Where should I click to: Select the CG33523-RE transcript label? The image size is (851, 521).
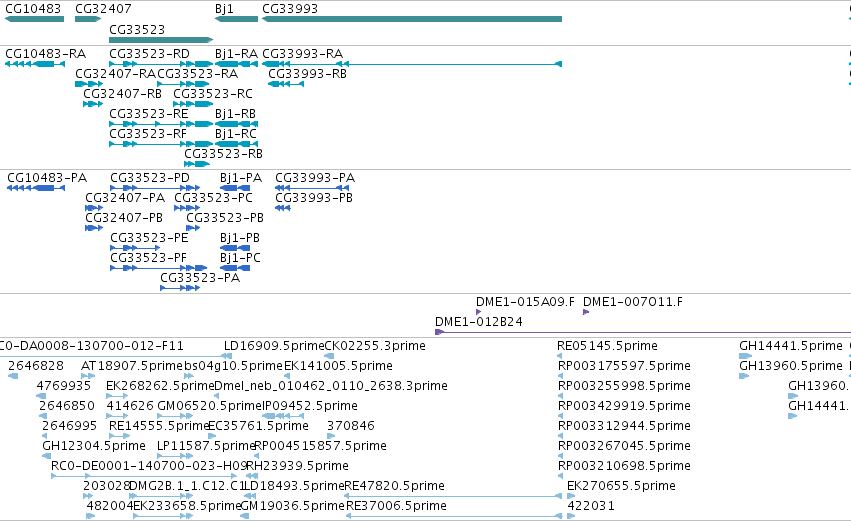[149, 114]
